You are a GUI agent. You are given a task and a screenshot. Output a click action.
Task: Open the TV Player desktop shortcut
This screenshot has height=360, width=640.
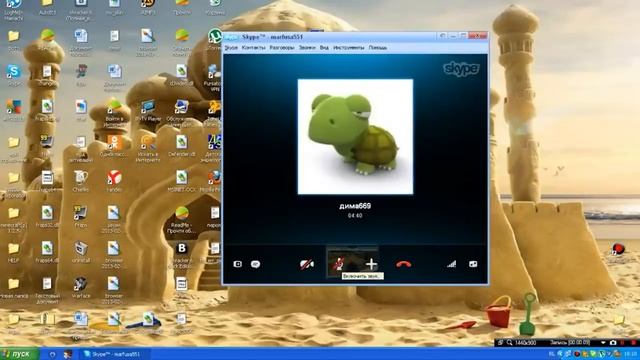[x=148, y=107]
